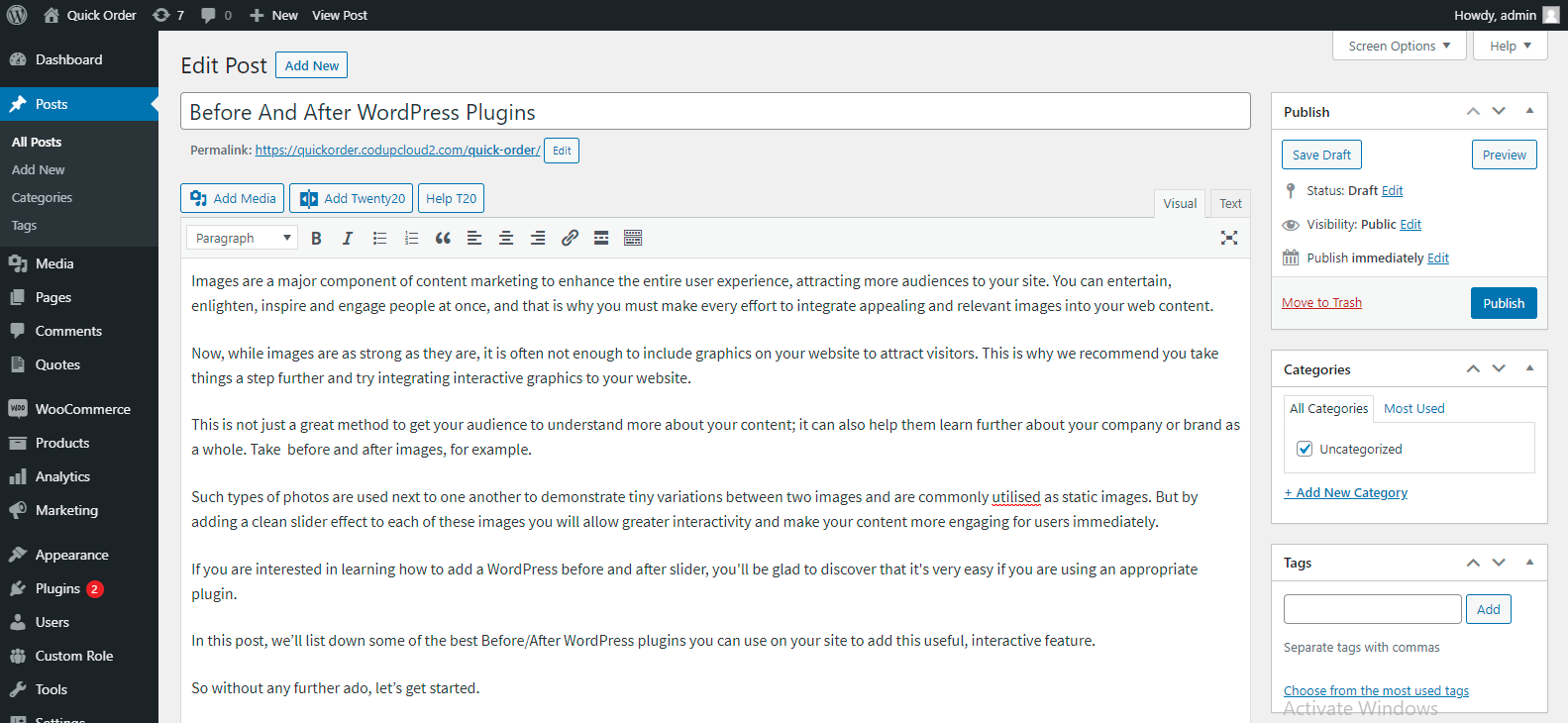1568x723 pixels.
Task: Click Add New Category link
Action: click(1345, 492)
